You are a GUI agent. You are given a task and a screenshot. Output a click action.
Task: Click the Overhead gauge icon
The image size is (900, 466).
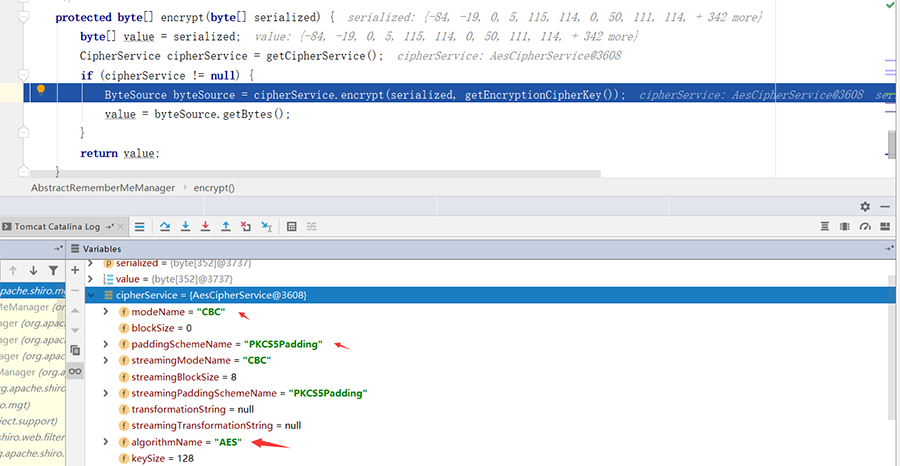865,226
